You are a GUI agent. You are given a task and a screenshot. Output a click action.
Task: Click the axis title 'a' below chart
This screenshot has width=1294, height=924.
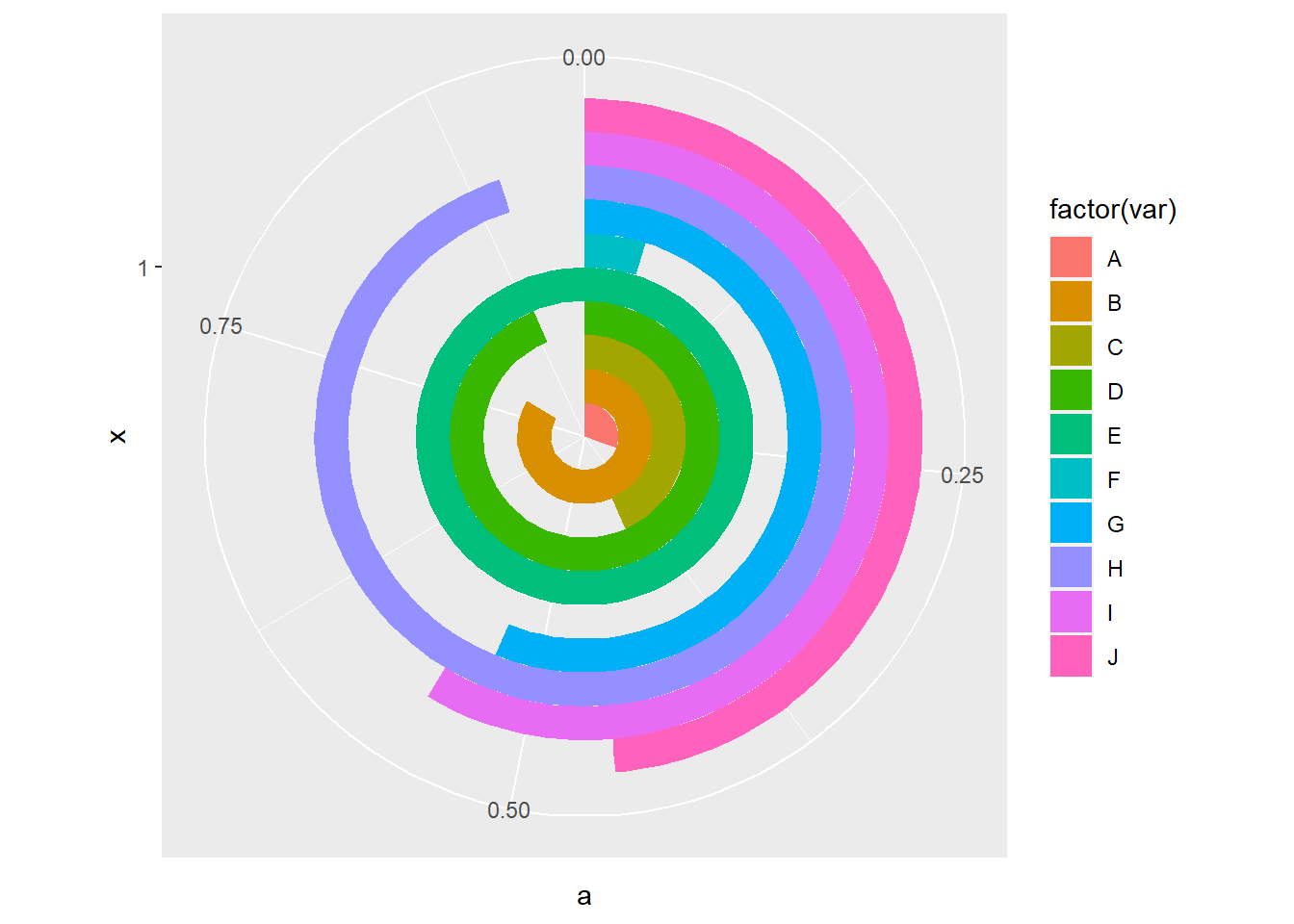point(583,897)
